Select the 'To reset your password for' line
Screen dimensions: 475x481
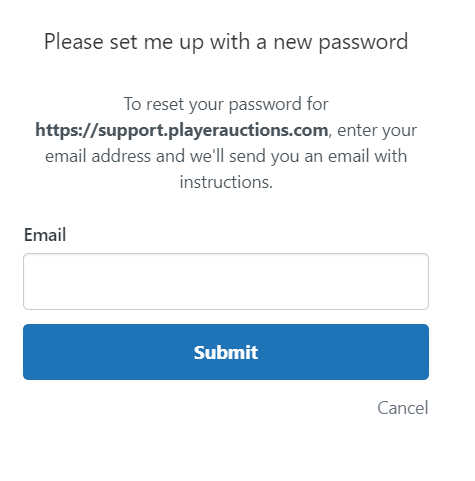pyautogui.click(x=226, y=104)
